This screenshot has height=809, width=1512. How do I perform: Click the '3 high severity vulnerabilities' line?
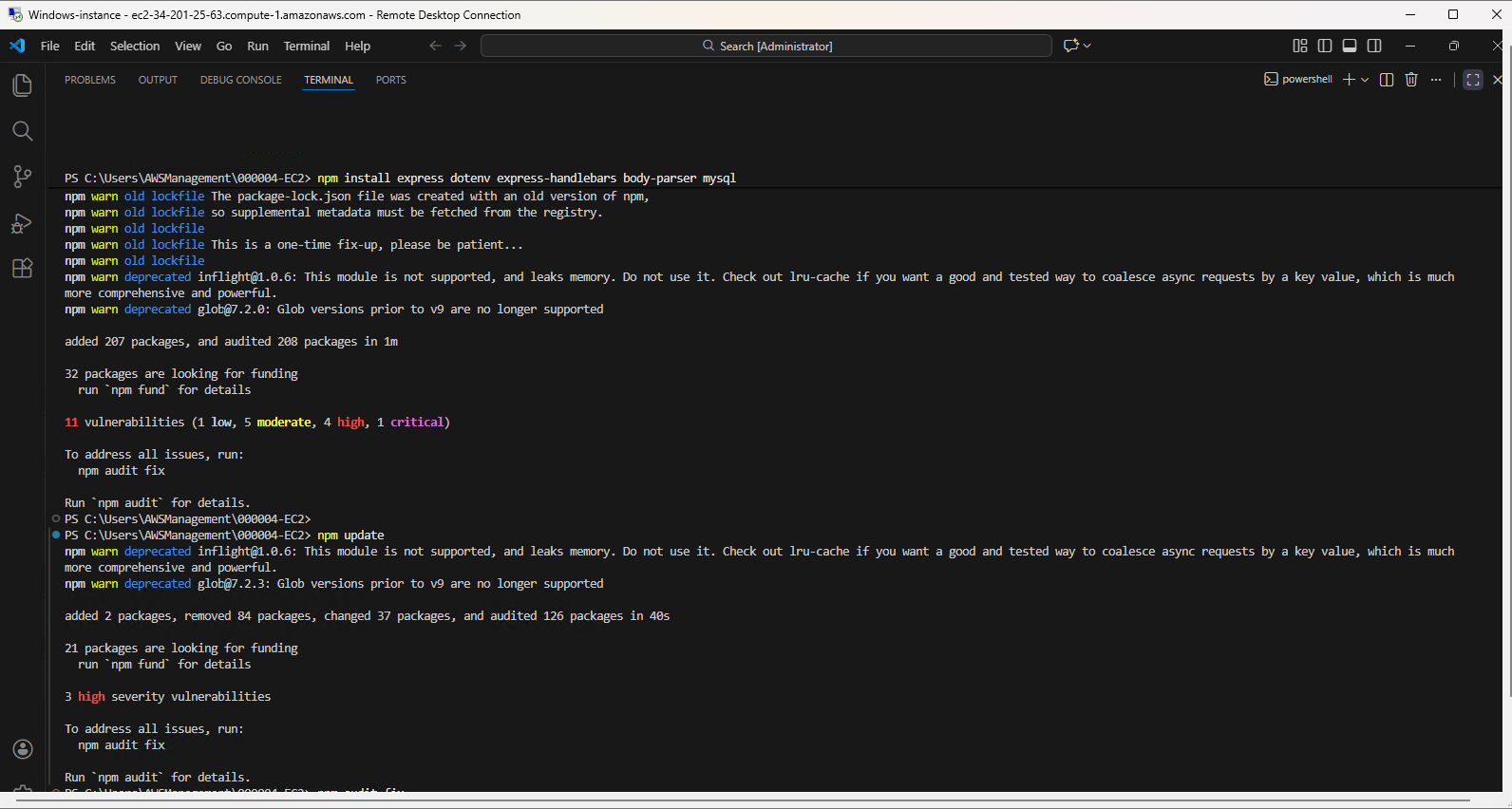tap(167, 696)
